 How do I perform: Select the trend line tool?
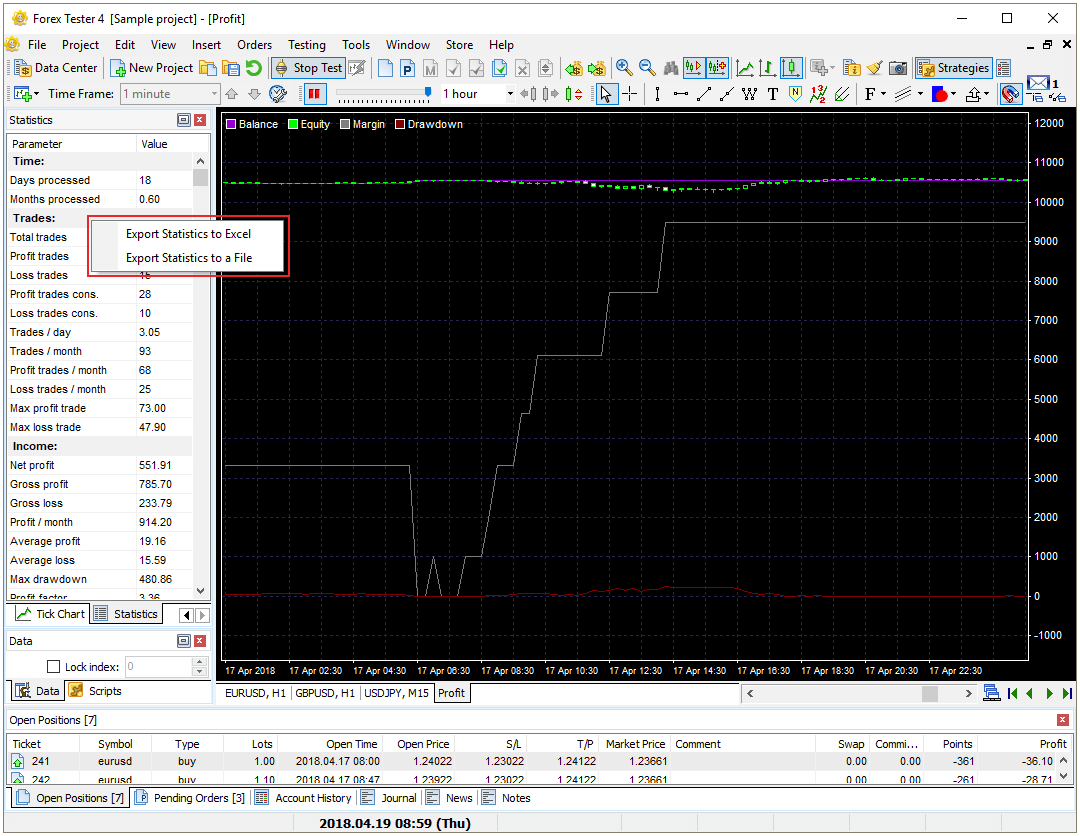(x=703, y=94)
